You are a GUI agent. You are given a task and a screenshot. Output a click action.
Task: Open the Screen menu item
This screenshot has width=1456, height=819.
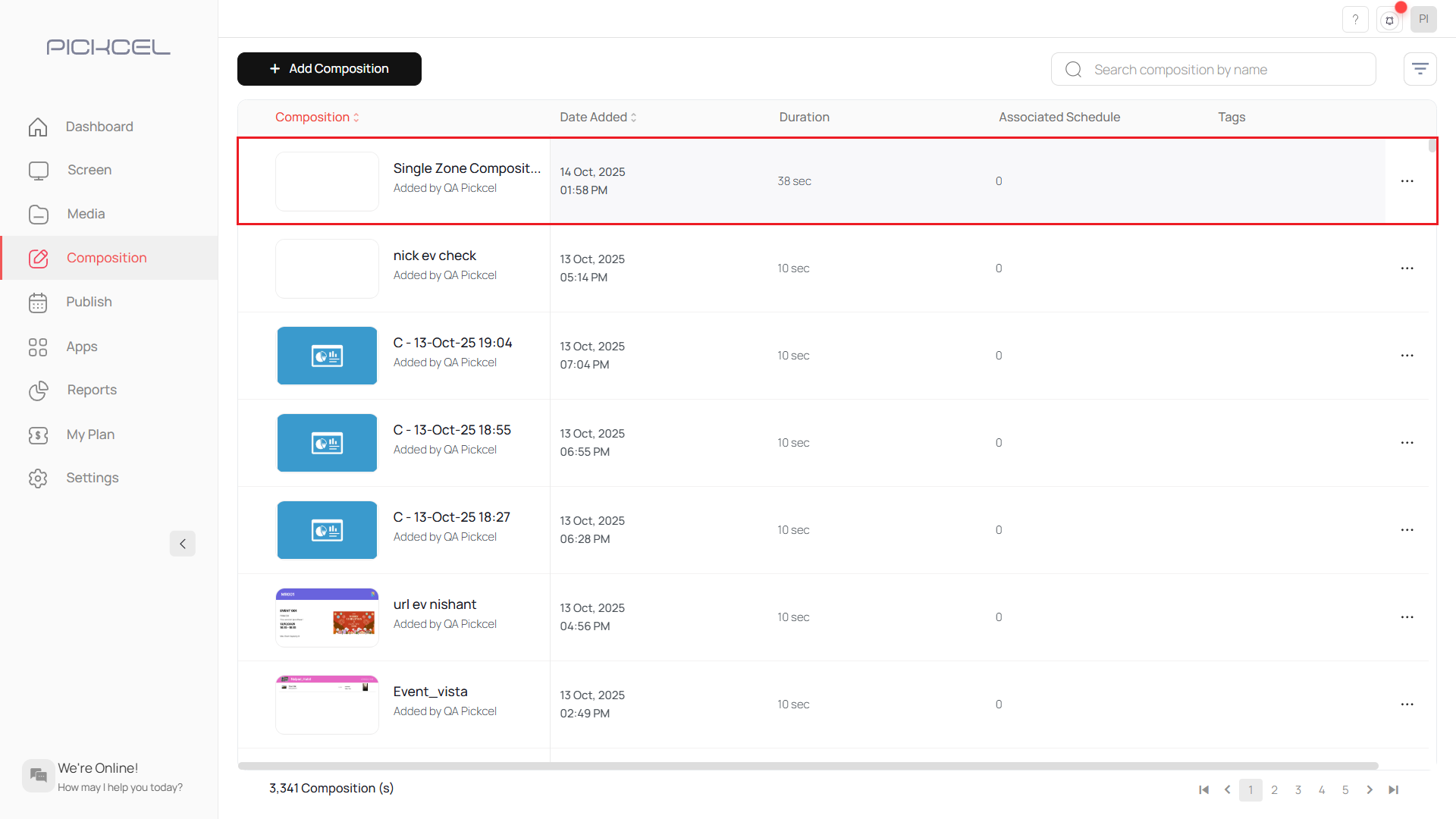(89, 170)
